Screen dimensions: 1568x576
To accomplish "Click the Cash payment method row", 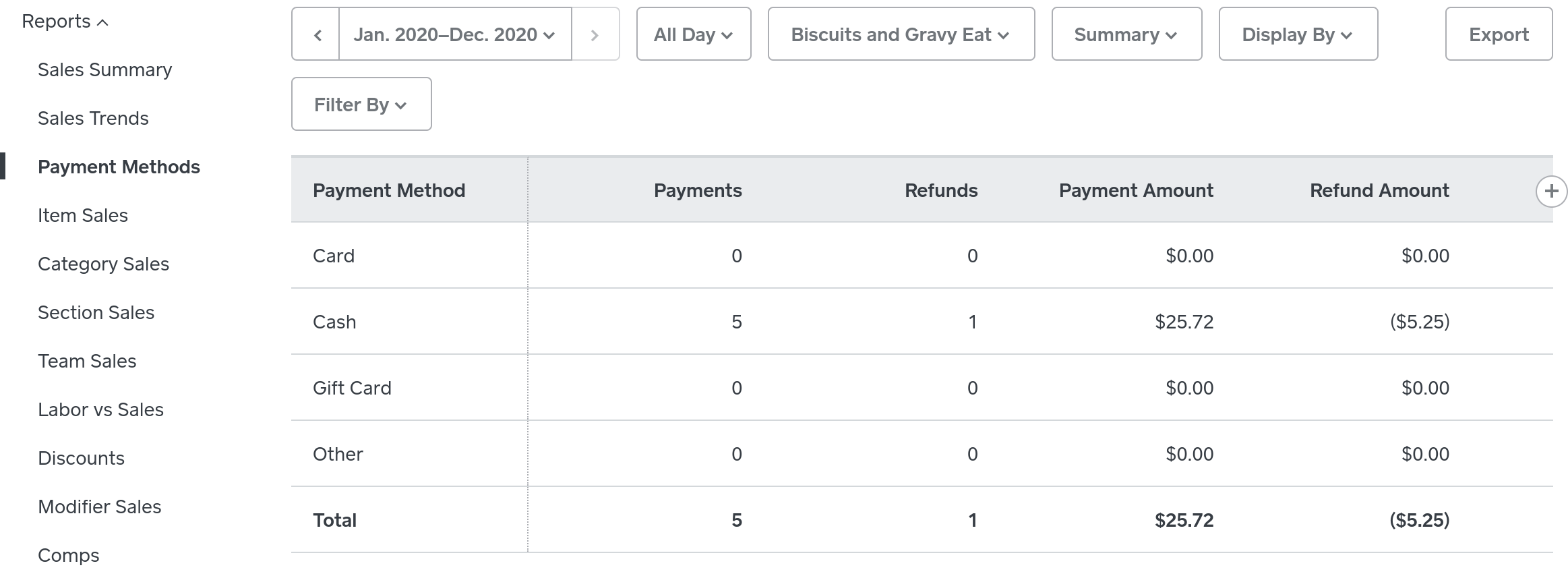I will (334, 322).
